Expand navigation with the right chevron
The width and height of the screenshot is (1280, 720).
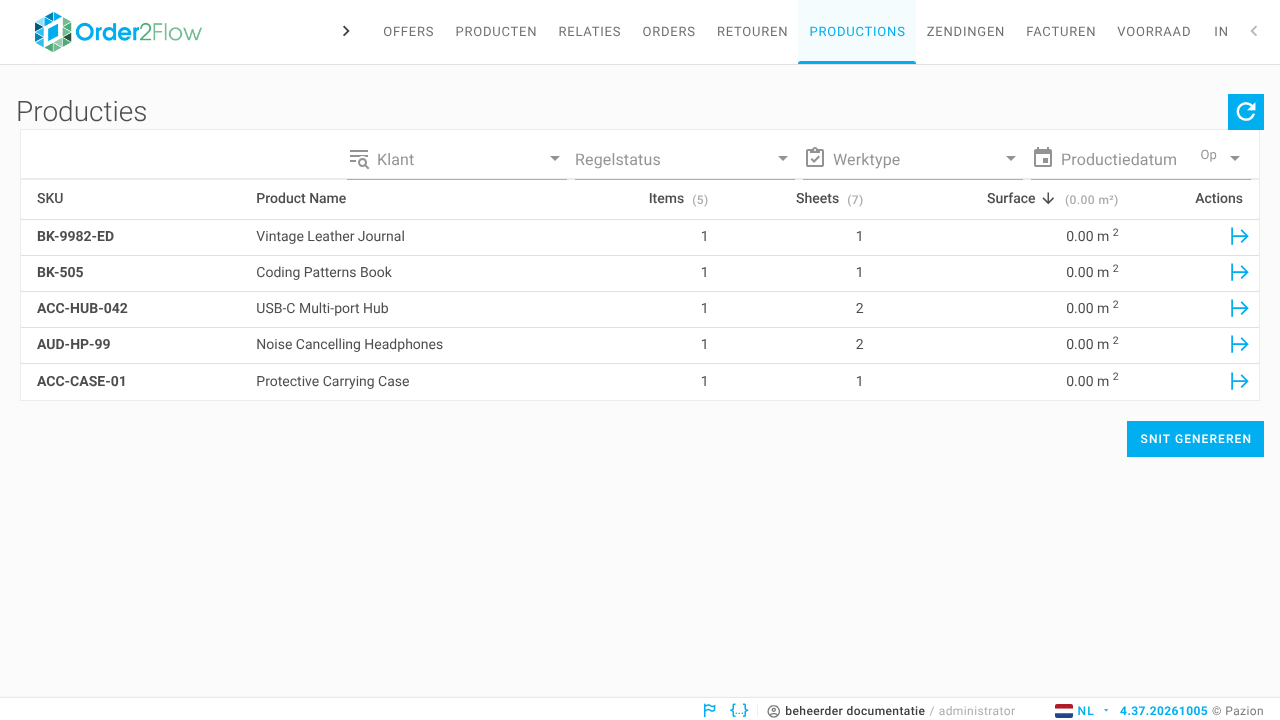click(x=346, y=31)
